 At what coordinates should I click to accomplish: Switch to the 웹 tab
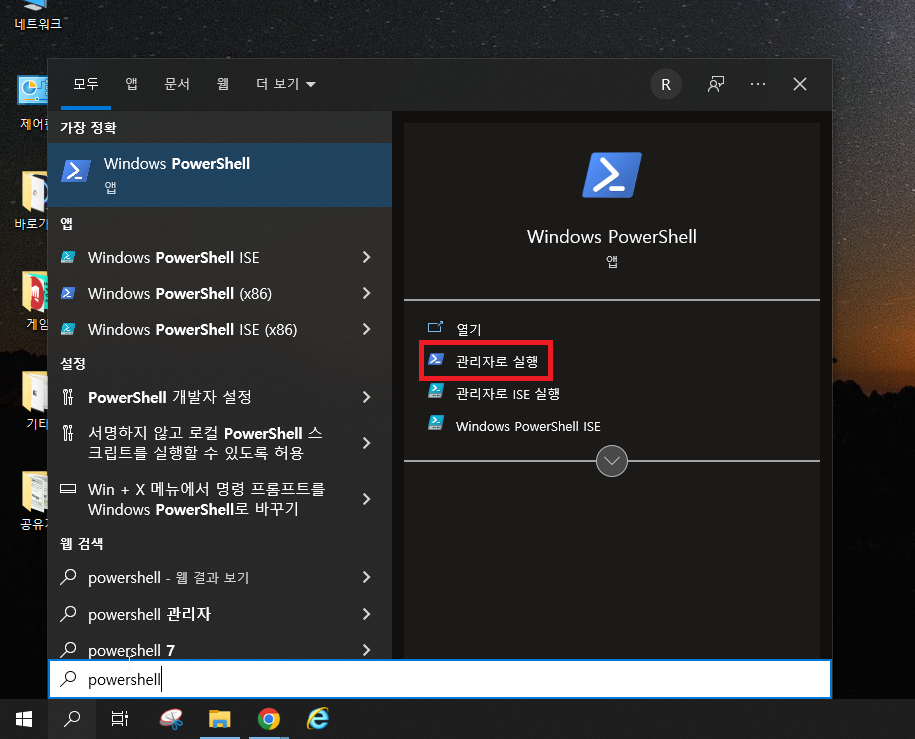click(222, 84)
